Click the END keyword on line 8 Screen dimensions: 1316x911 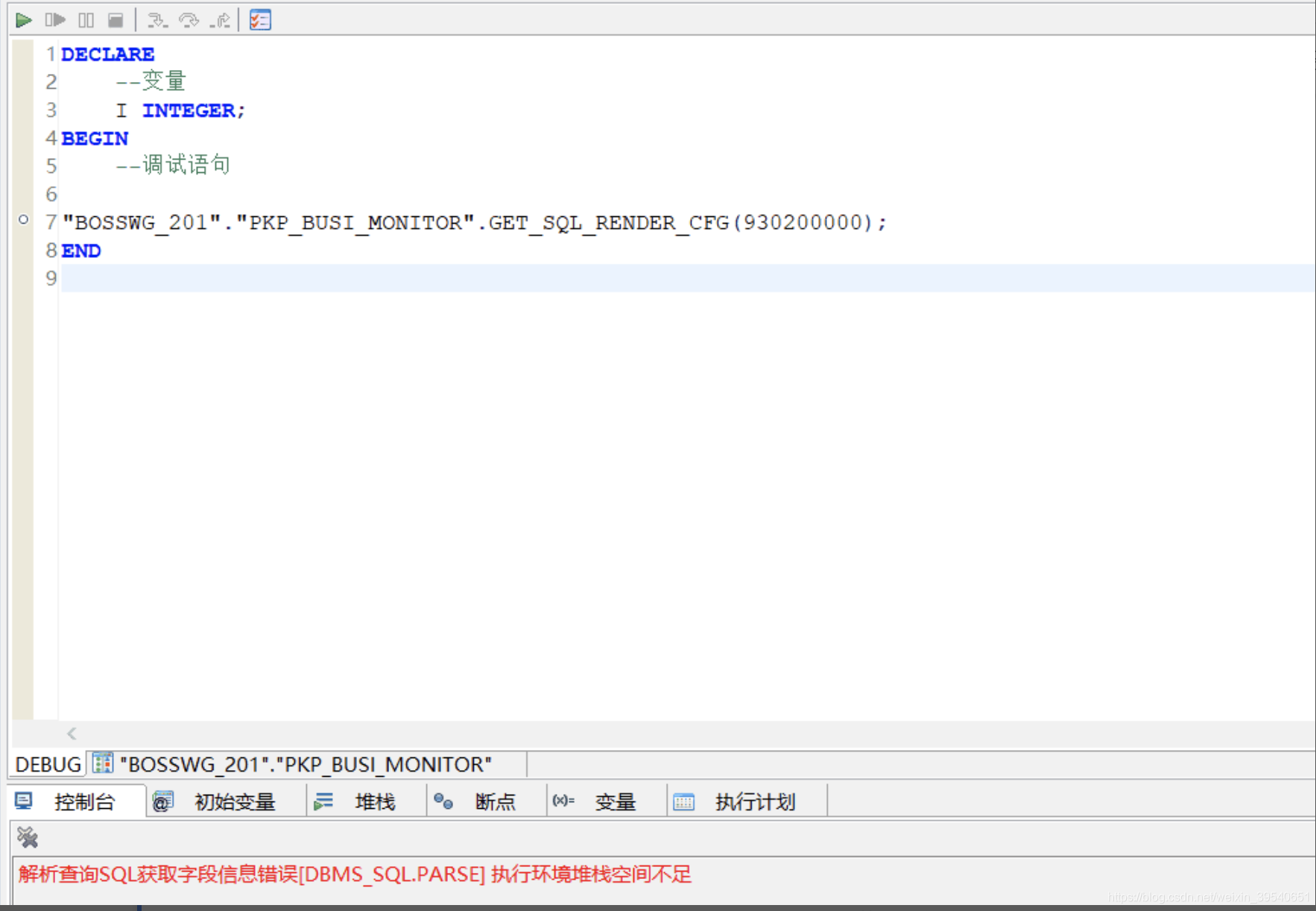[81, 251]
